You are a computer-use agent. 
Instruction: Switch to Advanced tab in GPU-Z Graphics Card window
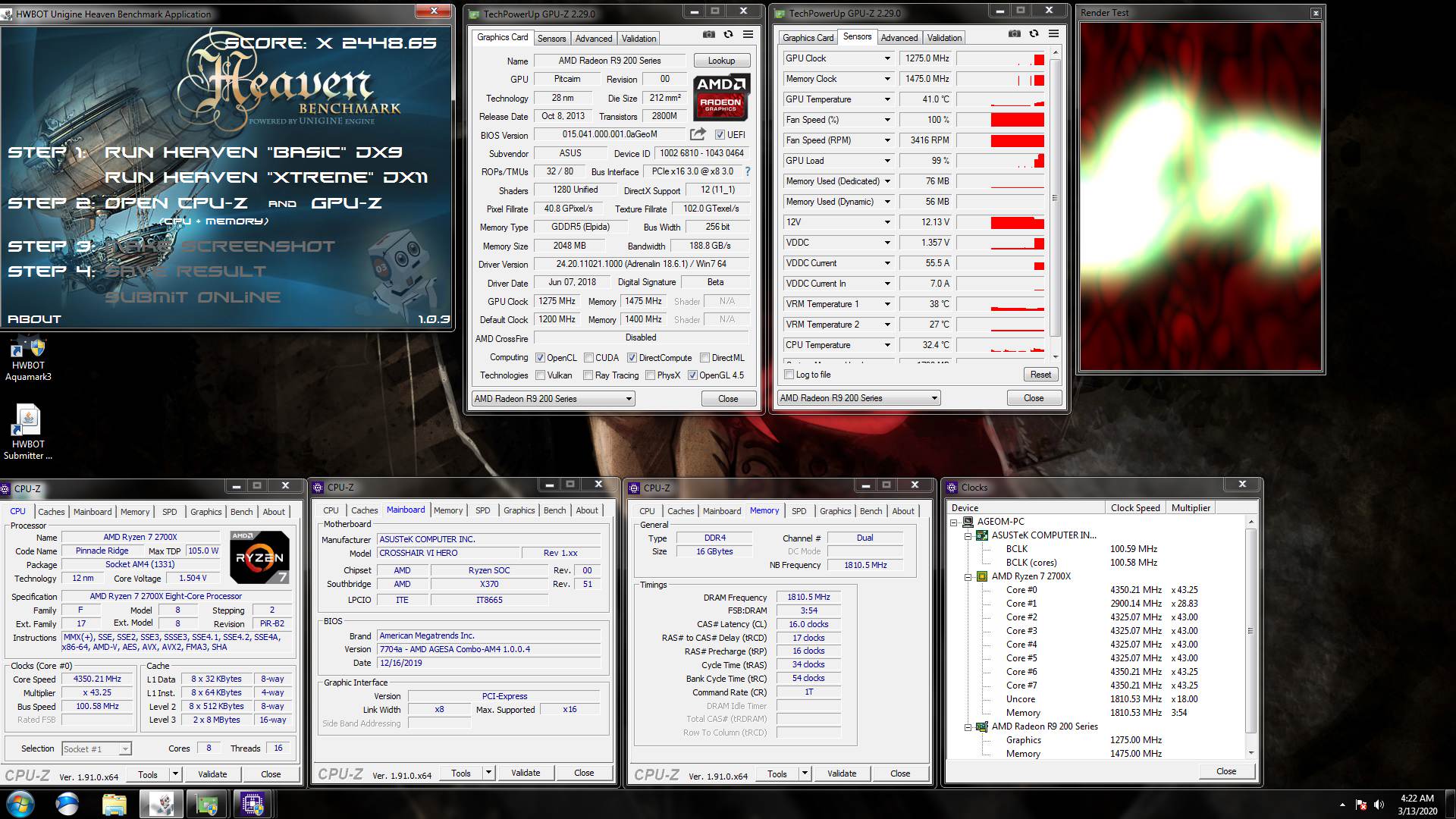pyautogui.click(x=594, y=39)
